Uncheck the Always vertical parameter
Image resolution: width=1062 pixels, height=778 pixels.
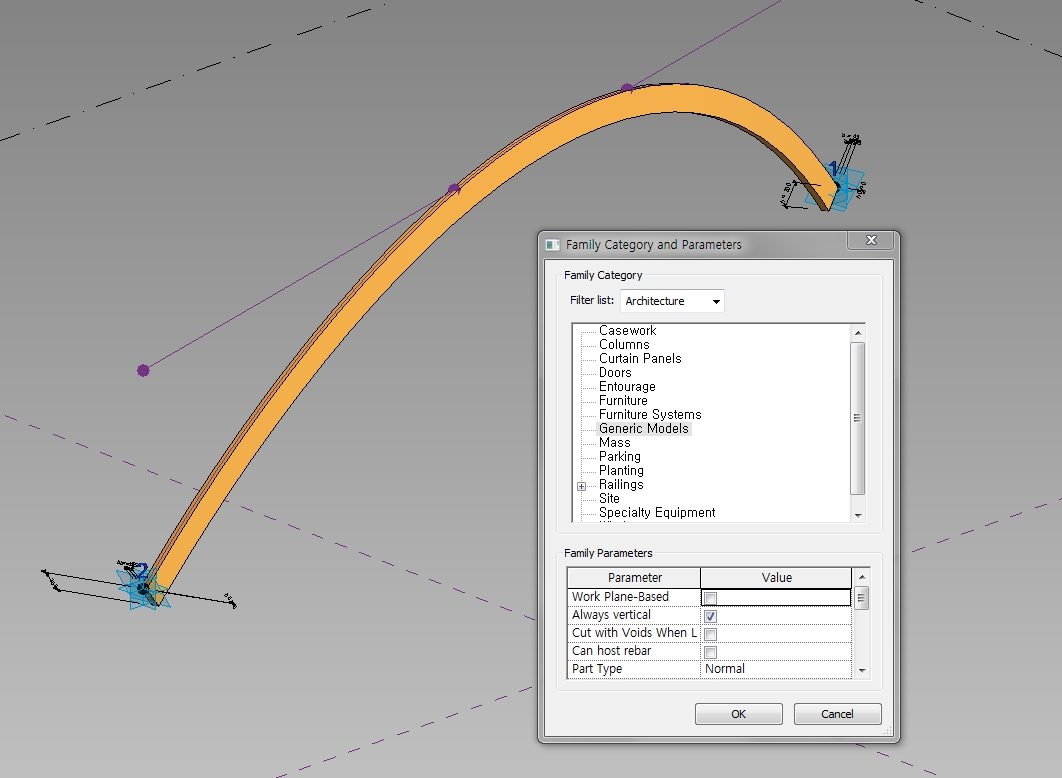click(x=709, y=615)
